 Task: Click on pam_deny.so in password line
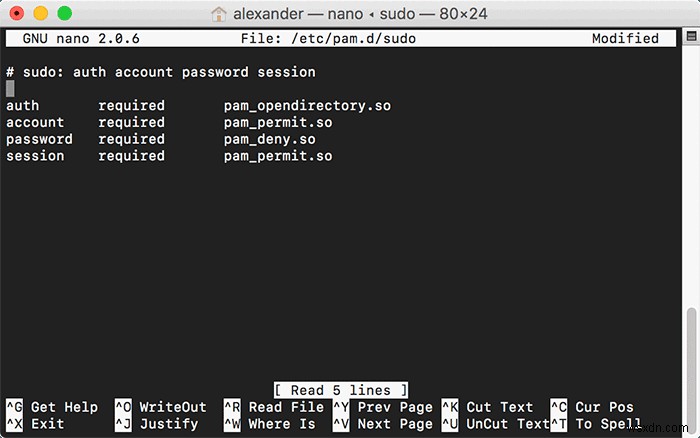269,139
